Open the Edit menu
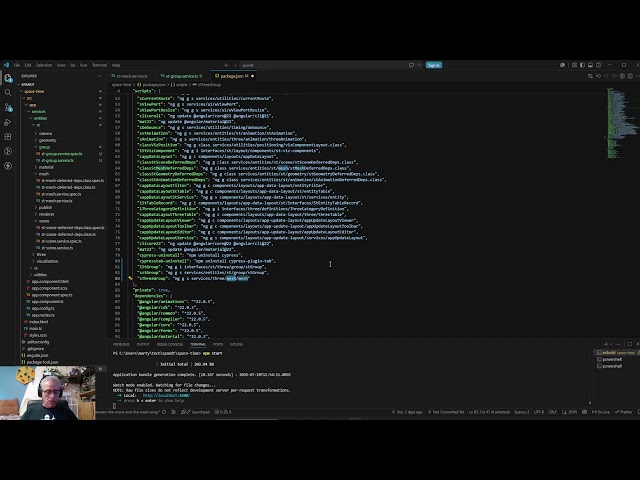The height and width of the screenshot is (480, 640). point(28,65)
